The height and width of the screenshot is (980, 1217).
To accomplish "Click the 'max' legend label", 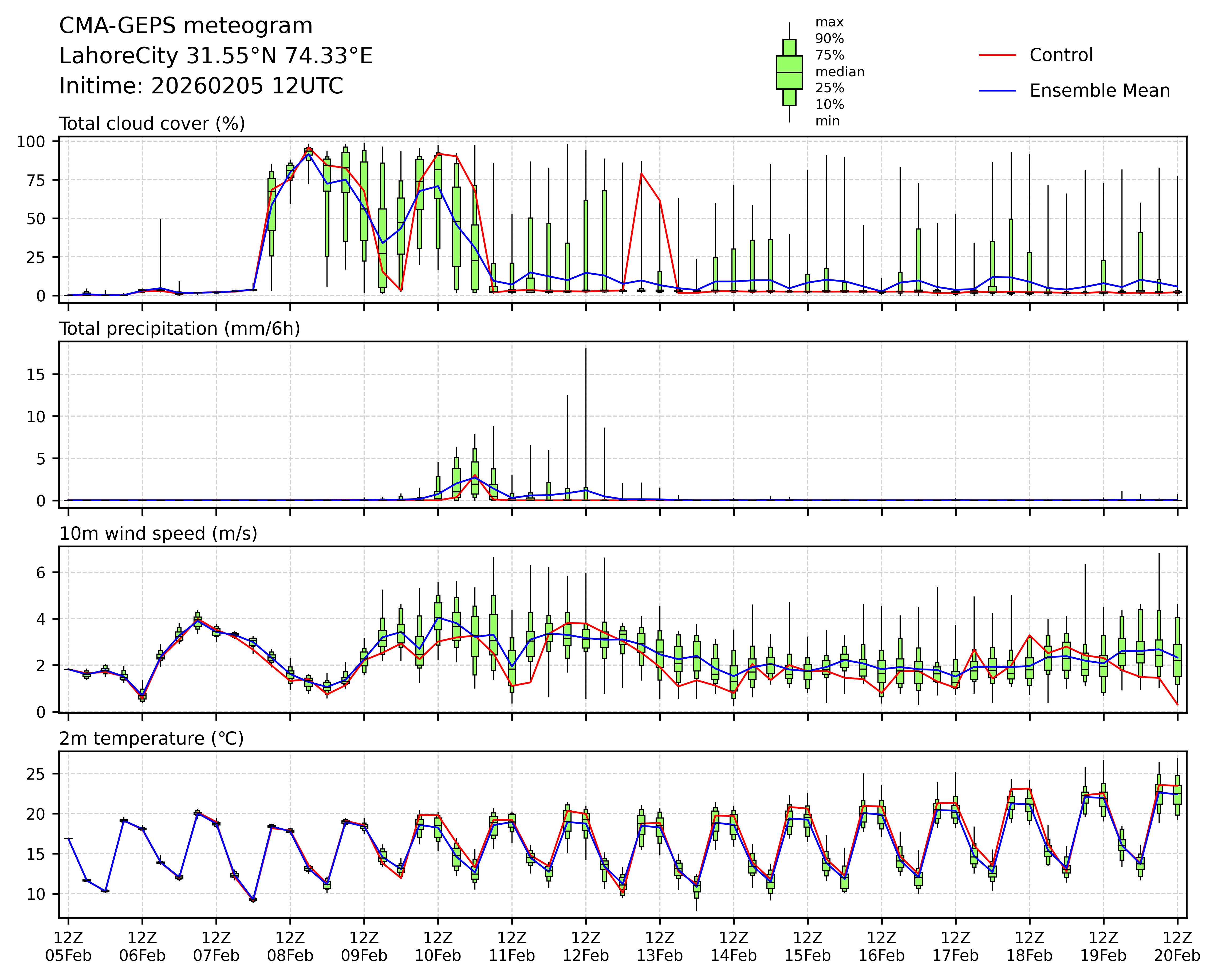I will [829, 23].
